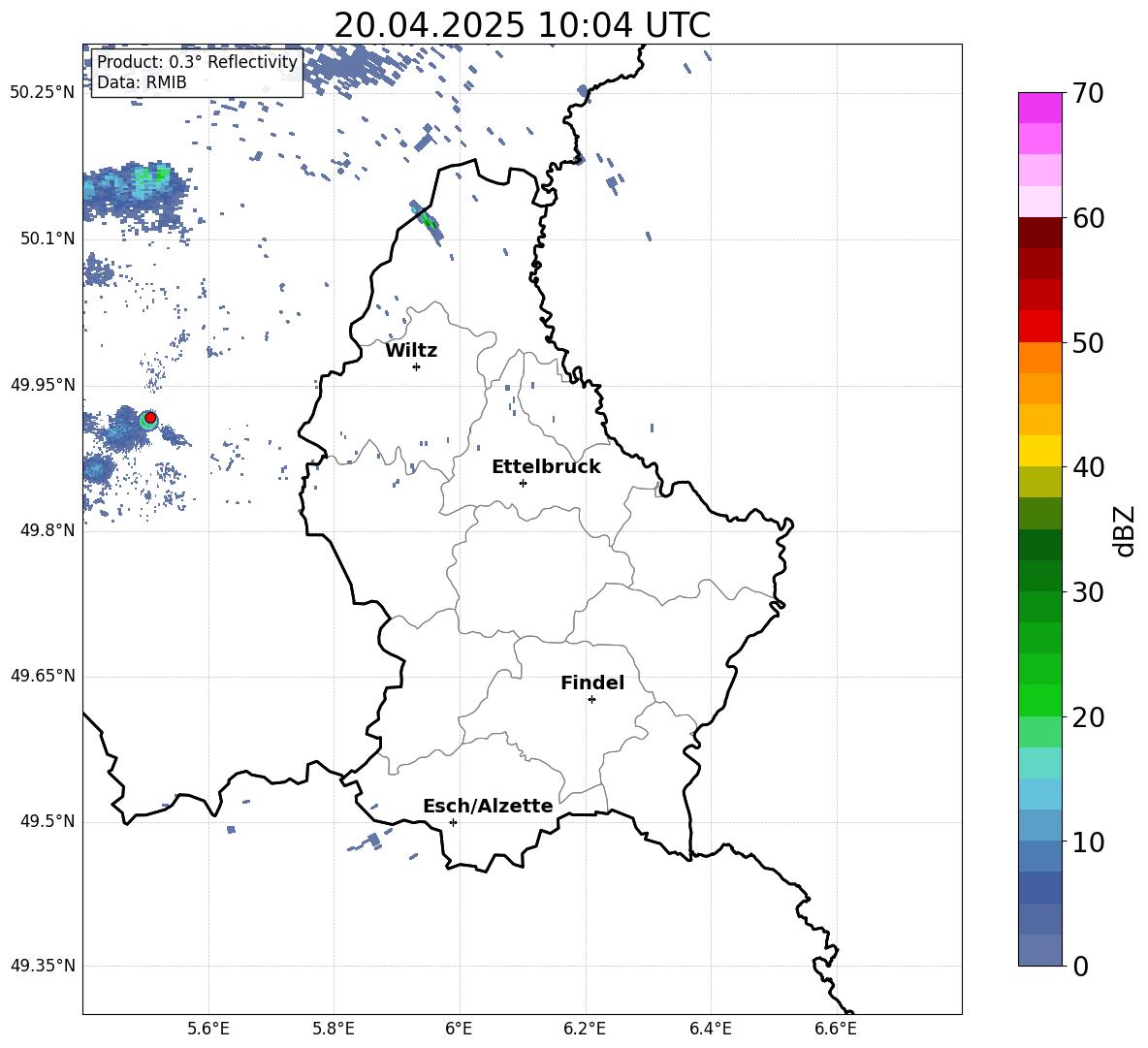
Task: Click the title 20.04.2025 10:04 UTC
Action: 522,25
